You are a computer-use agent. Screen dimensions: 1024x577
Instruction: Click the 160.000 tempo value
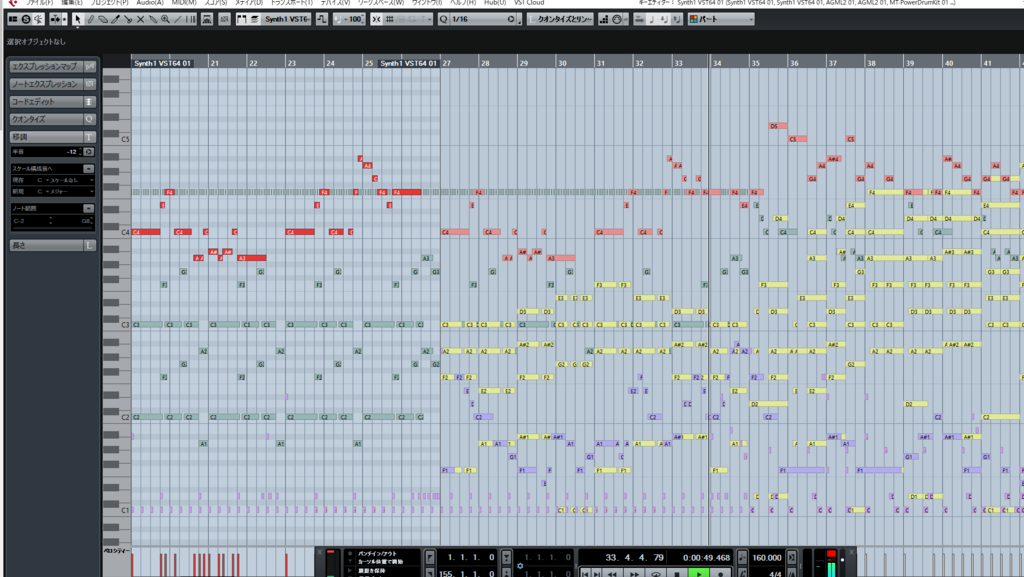[x=767, y=557]
